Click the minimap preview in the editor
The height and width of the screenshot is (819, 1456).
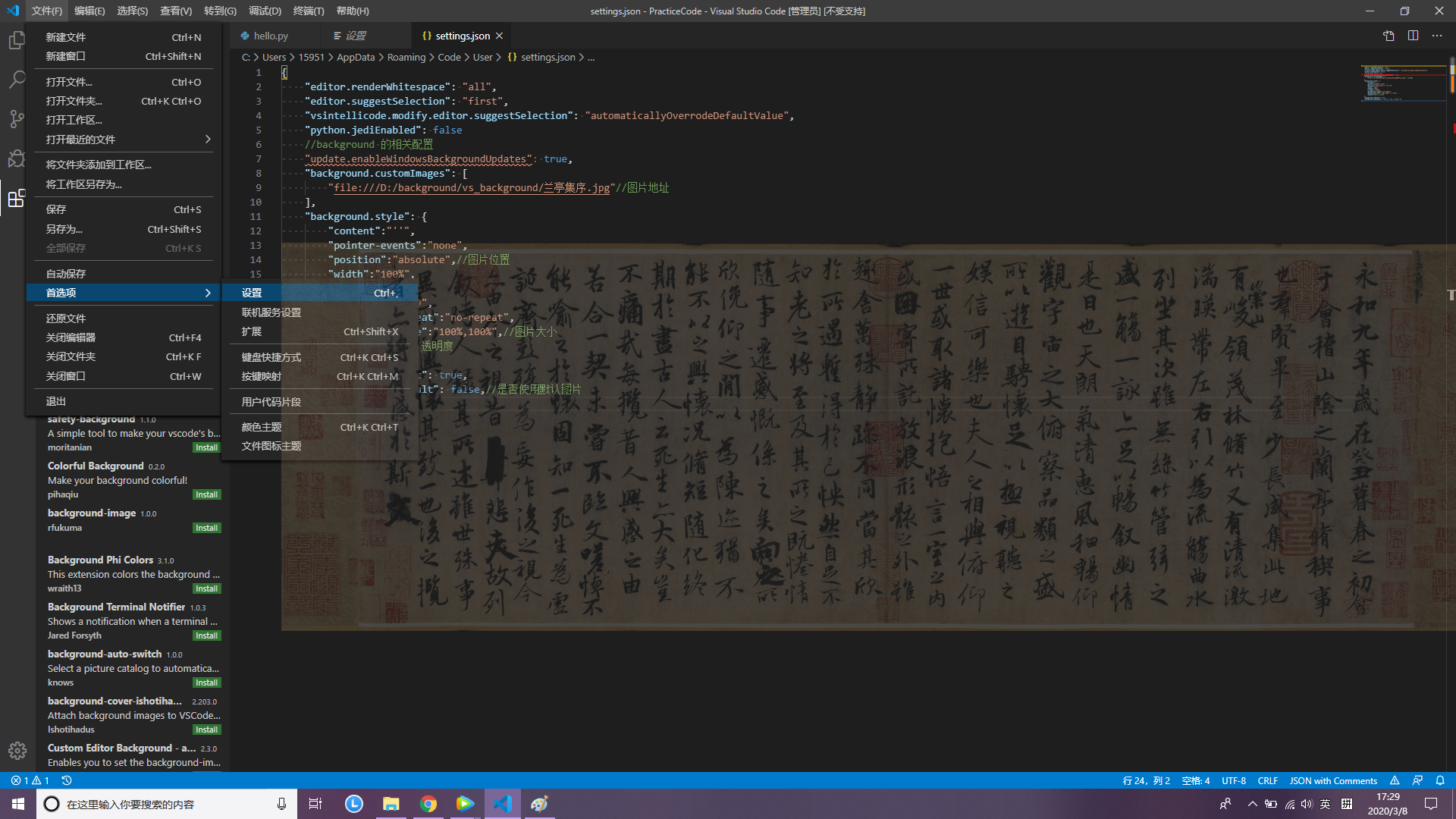point(1402,83)
